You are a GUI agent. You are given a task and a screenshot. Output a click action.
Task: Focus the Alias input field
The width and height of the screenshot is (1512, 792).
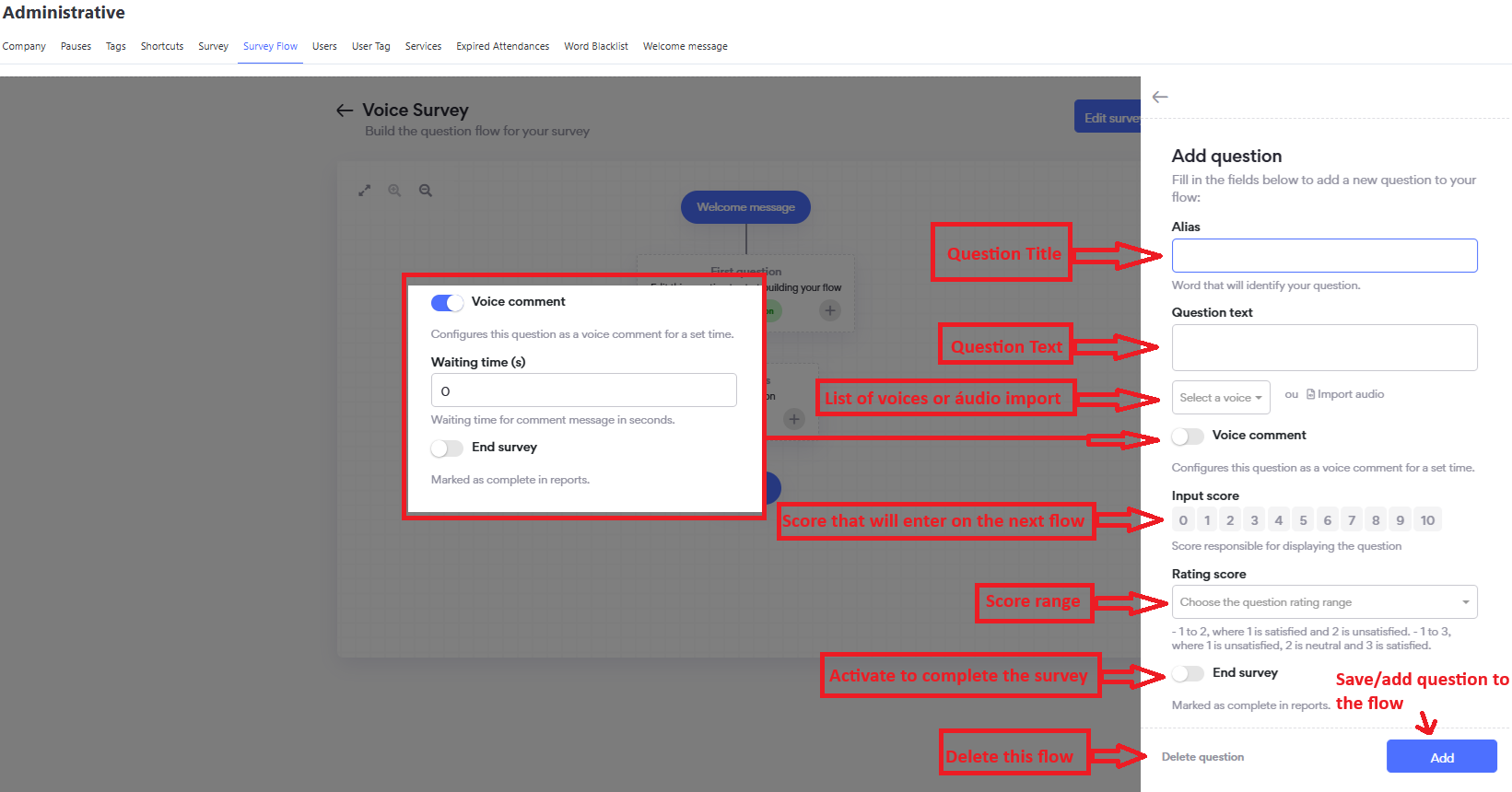(x=1324, y=255)
